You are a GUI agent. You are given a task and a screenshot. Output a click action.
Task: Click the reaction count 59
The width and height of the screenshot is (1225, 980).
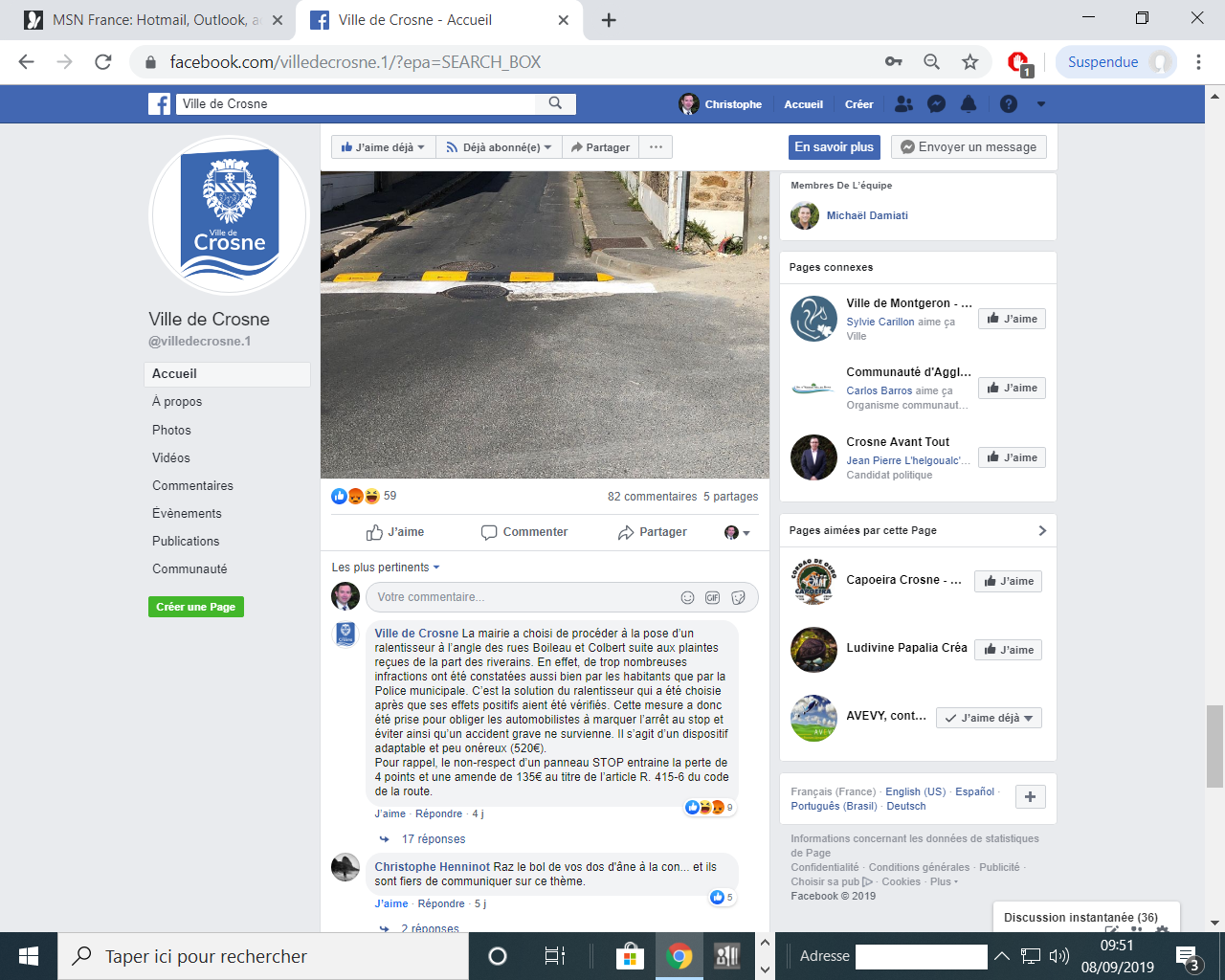(390, 496)
